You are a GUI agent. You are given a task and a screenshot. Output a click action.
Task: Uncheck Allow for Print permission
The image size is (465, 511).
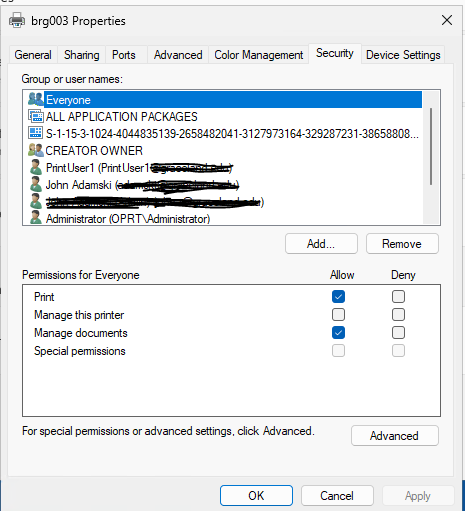point(338,296)
